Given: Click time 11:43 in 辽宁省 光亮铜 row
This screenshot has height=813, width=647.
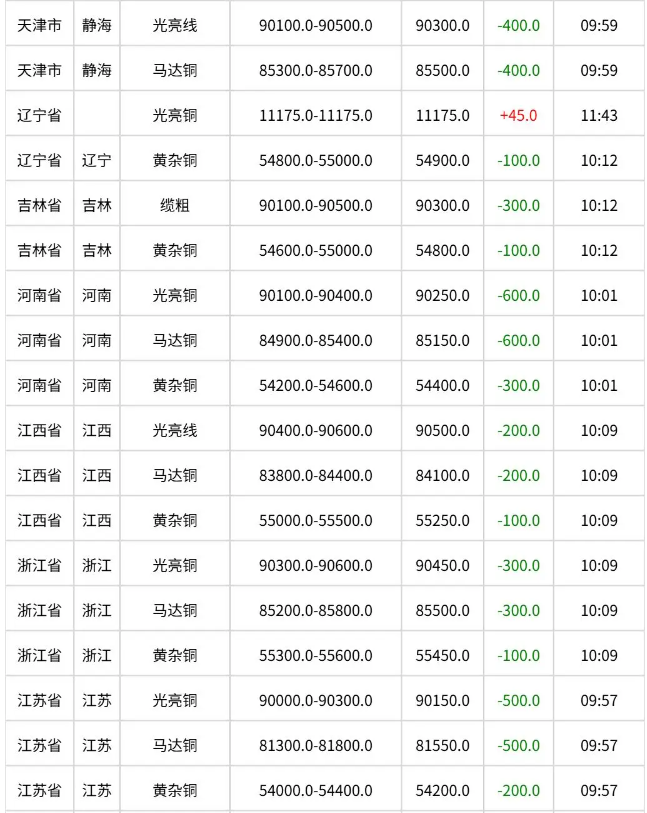Looking at the screenshot, I should click(599, 116).
